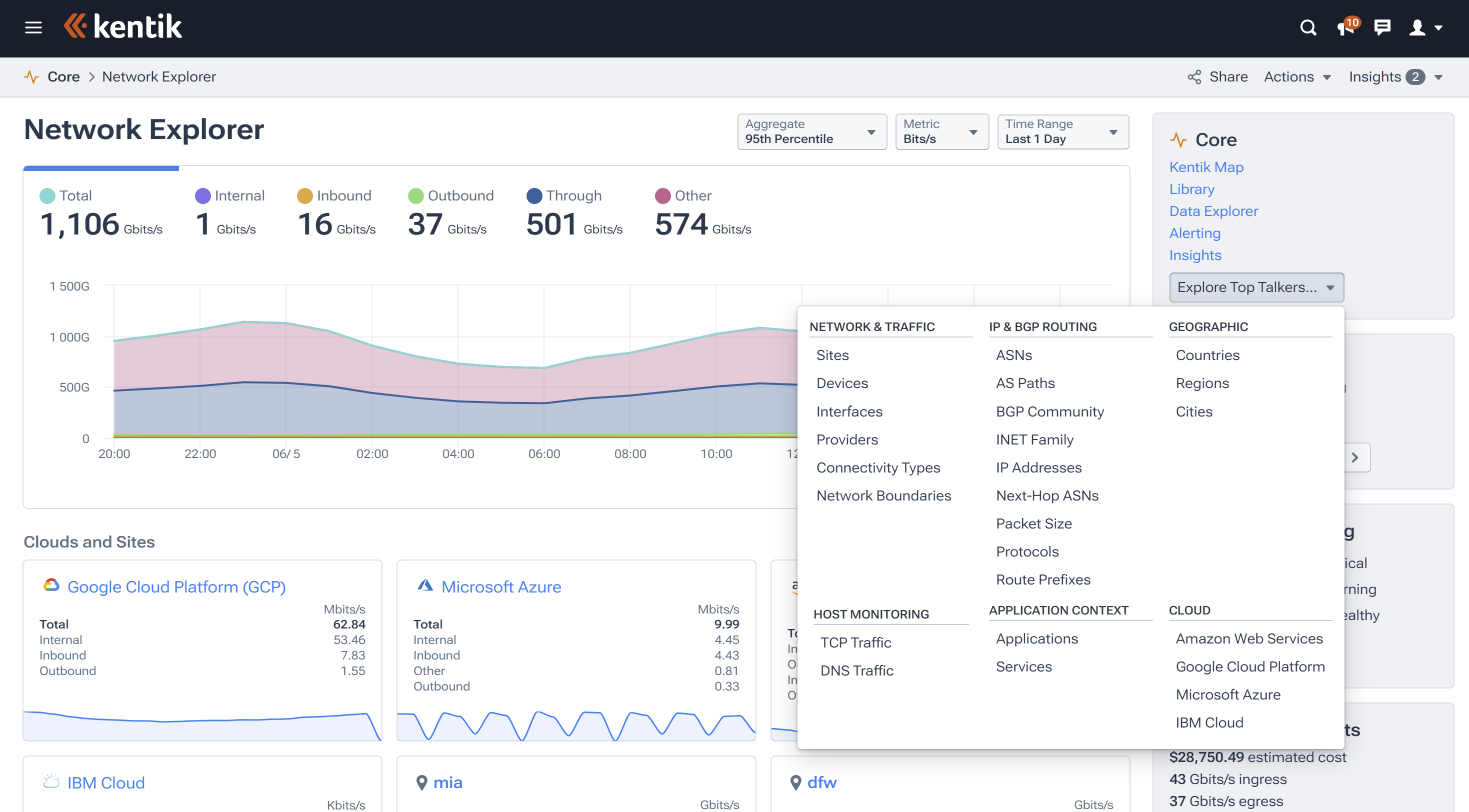The width and height of the screenshot is (1469, 812).
Task: Click the Network Explorer tab
Action: click(x=159, y=76)
